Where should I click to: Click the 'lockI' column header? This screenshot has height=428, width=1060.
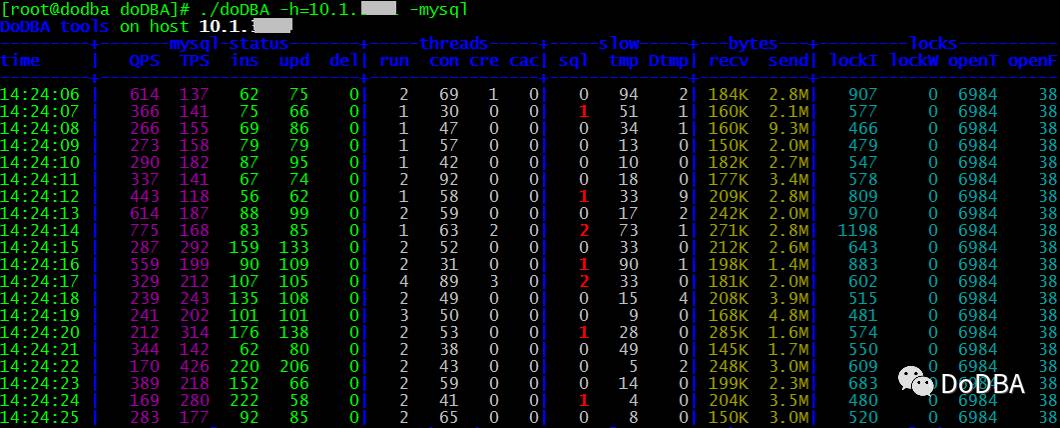coord(853,60)
